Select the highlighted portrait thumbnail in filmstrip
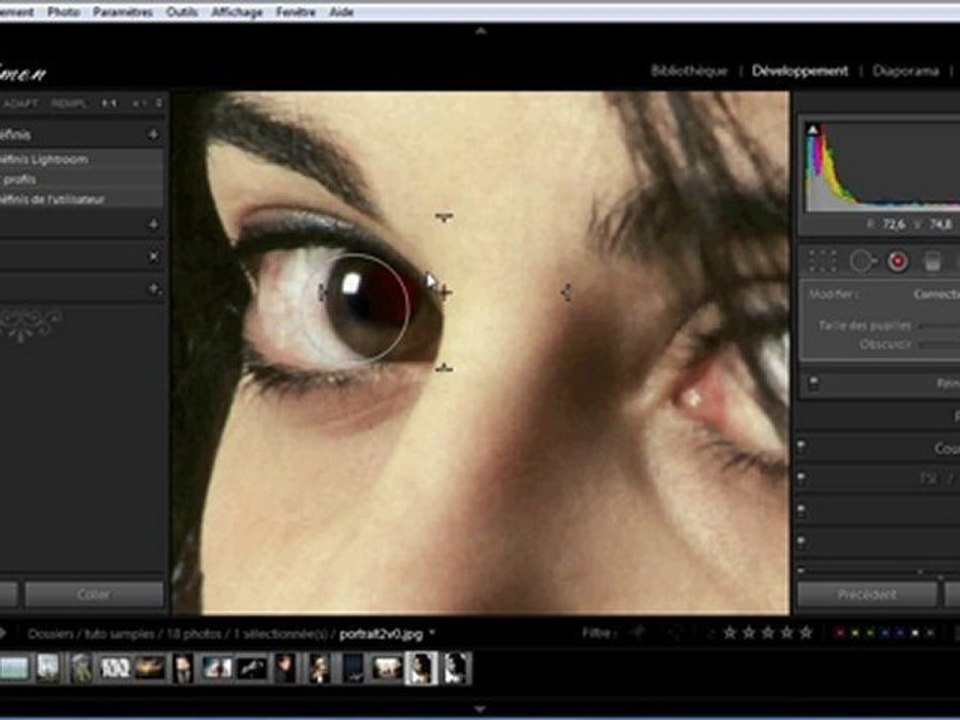Image resolution: width=960 pixels, height=720 pixels. pos(422,668)
